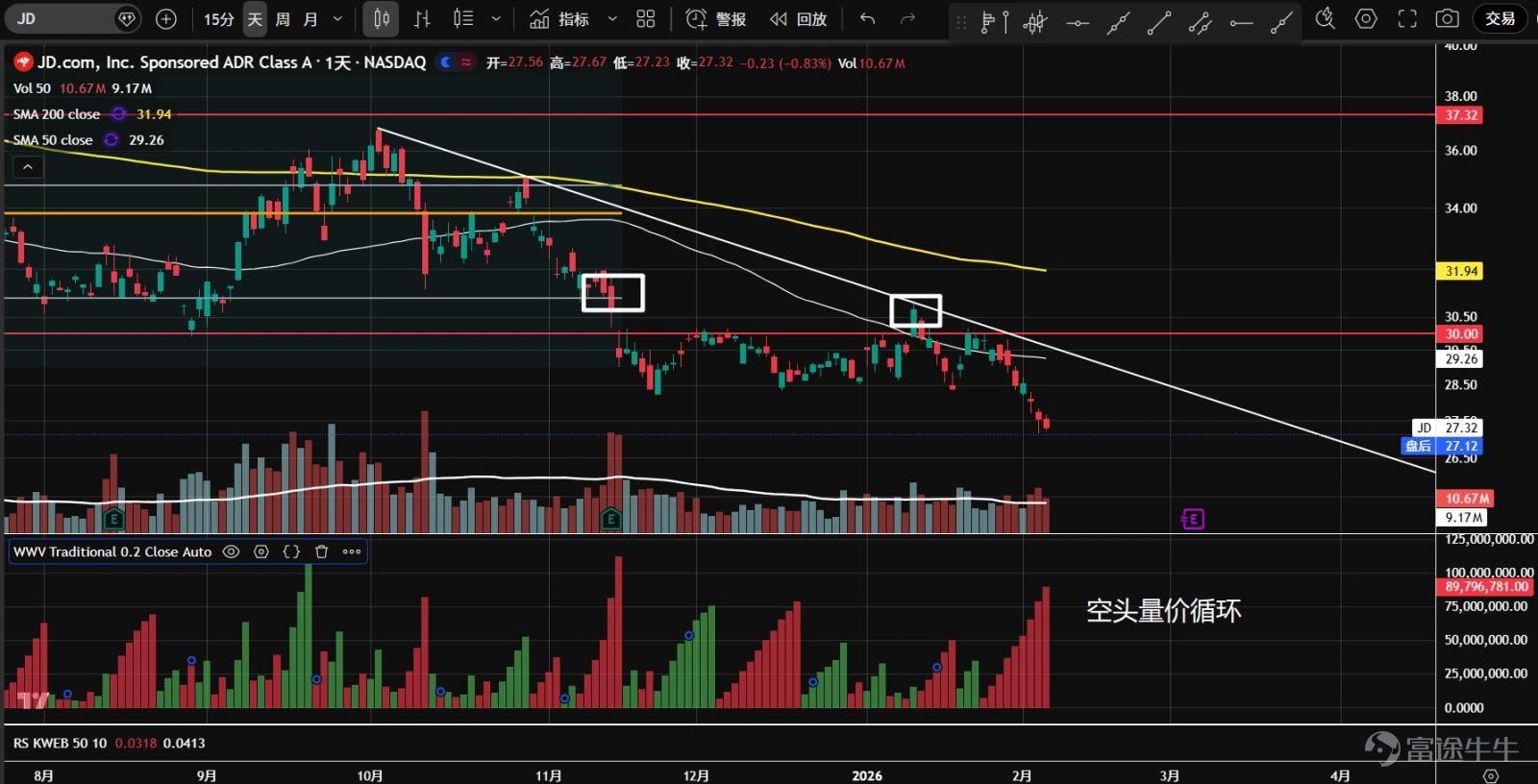Click the refresh icon next to SMA 50
Image resolution: width=1538 pixels, height=784 pixels.
112,140
